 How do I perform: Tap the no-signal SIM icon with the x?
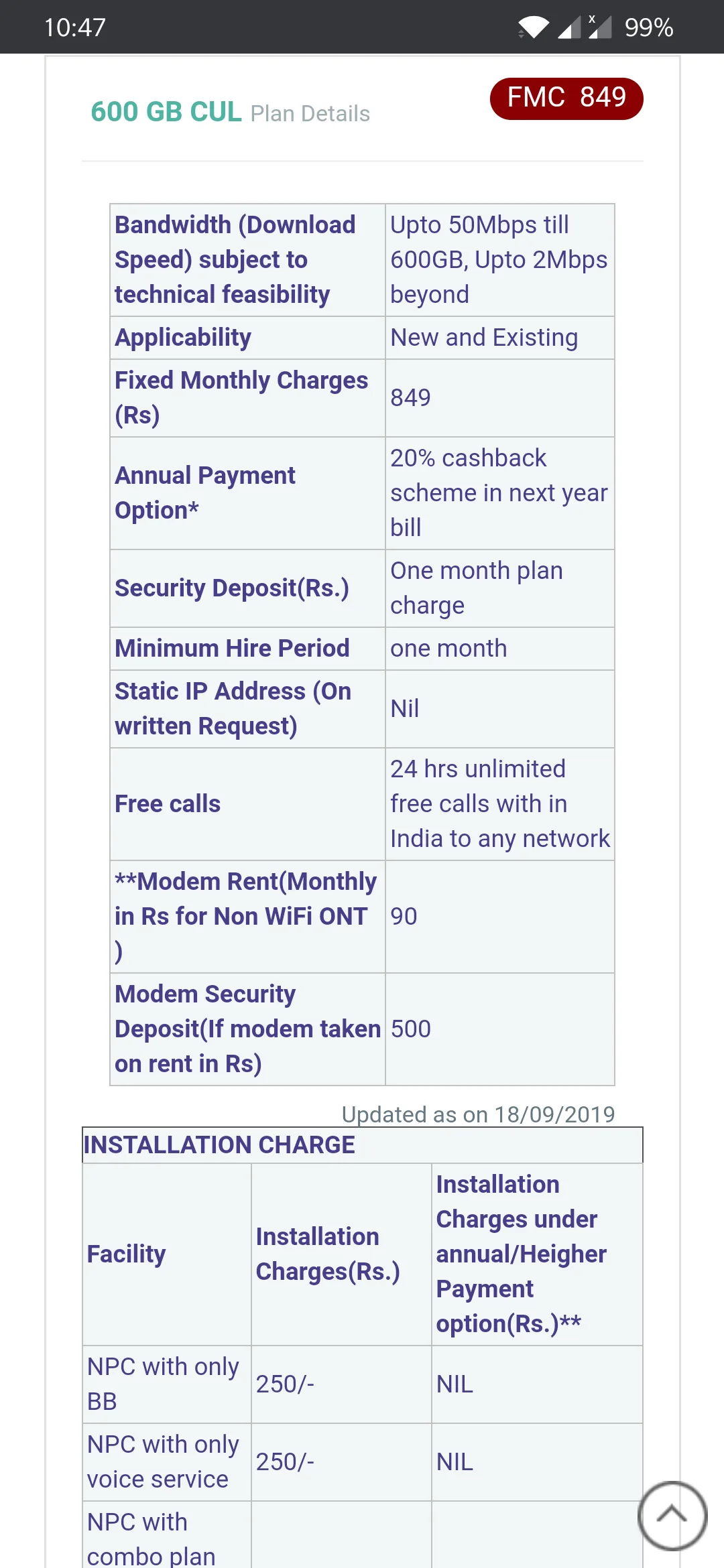pos(600,27)
